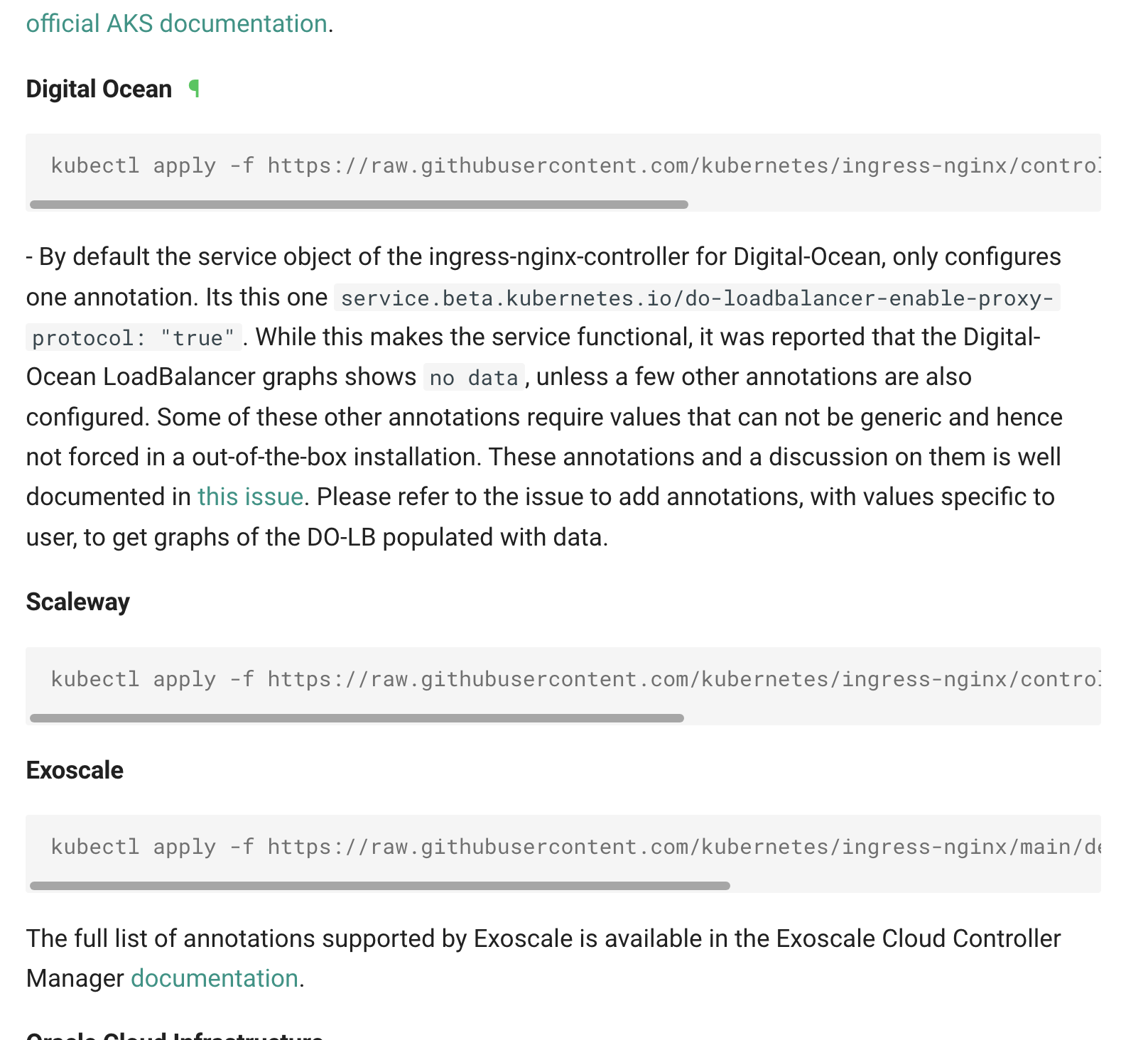
Task: Click the Digital Ocean section heading
Action: [x=98, y=88]
